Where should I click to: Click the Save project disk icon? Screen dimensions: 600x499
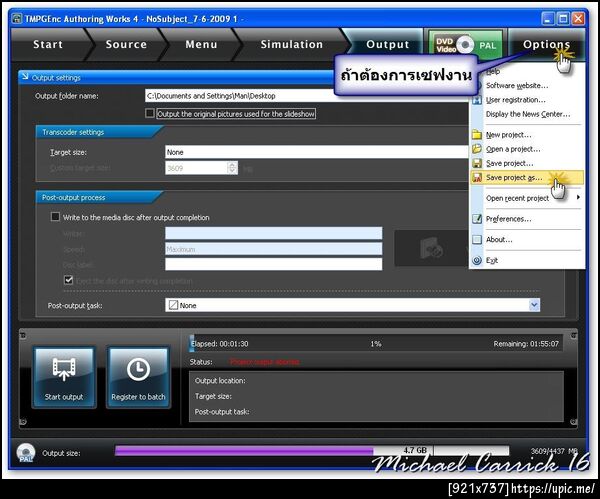coord(477,163)
